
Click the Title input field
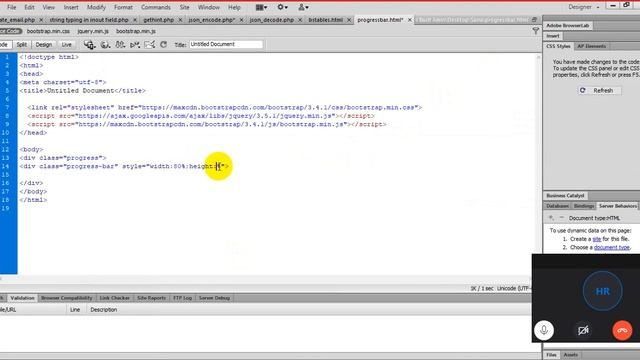(x=226, y=44)
